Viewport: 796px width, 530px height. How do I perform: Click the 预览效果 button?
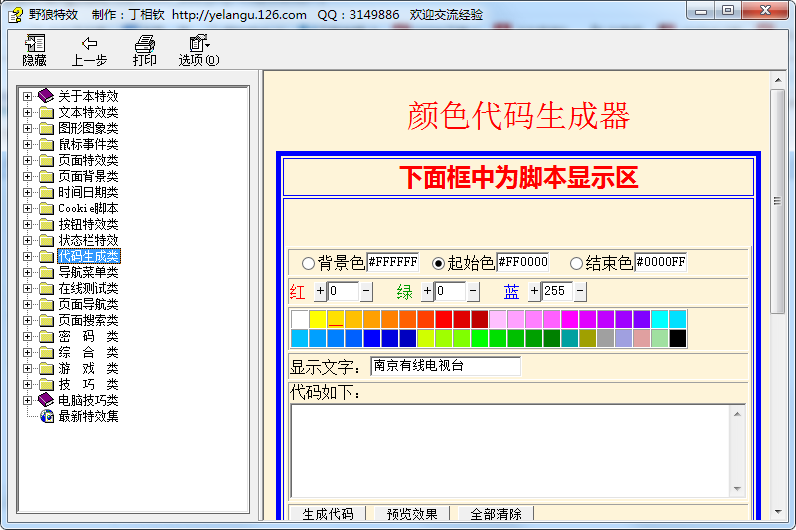tap(412, 514)
